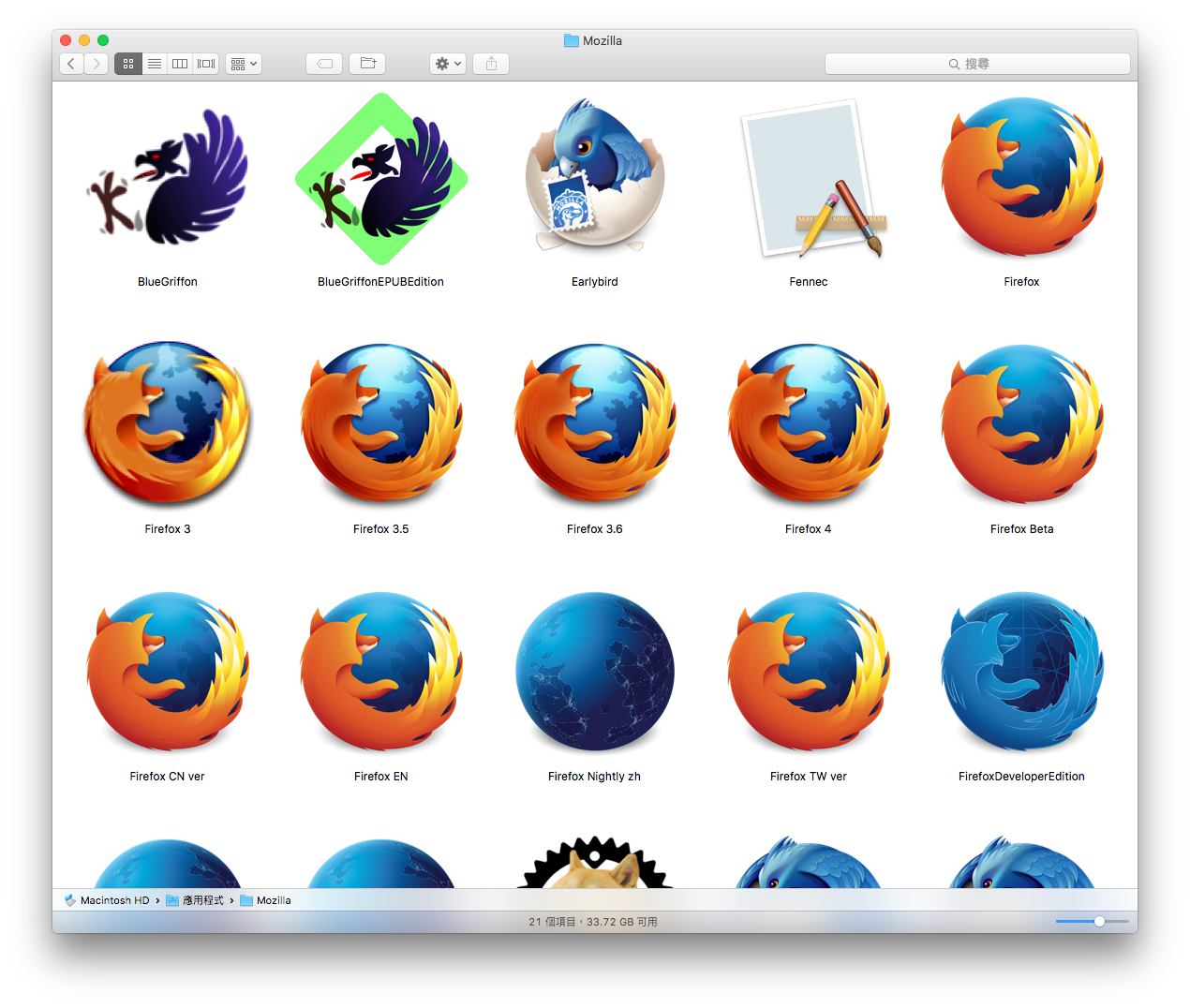Switch to Cover Flow view
The image size is (1190, 1008).
coord(206,64)
